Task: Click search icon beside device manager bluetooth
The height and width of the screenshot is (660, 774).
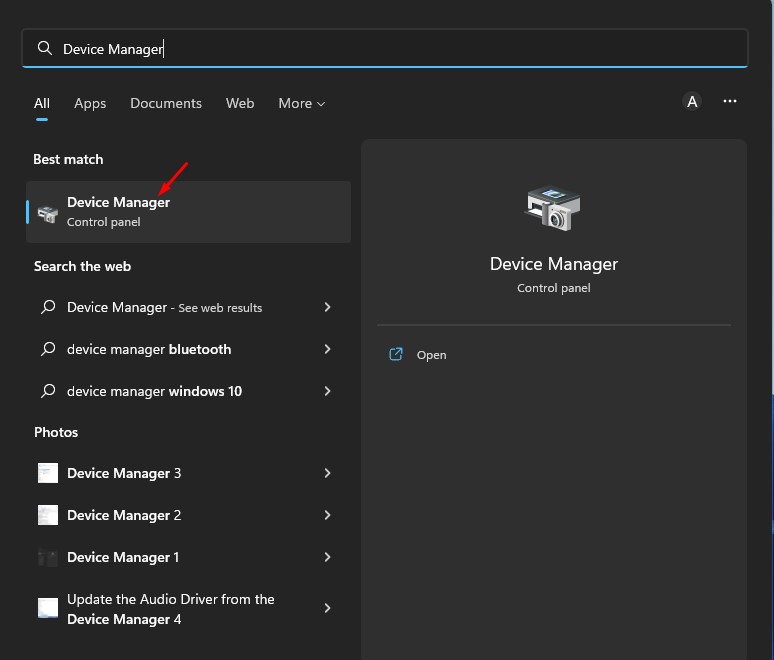Action: coord(48,349)
